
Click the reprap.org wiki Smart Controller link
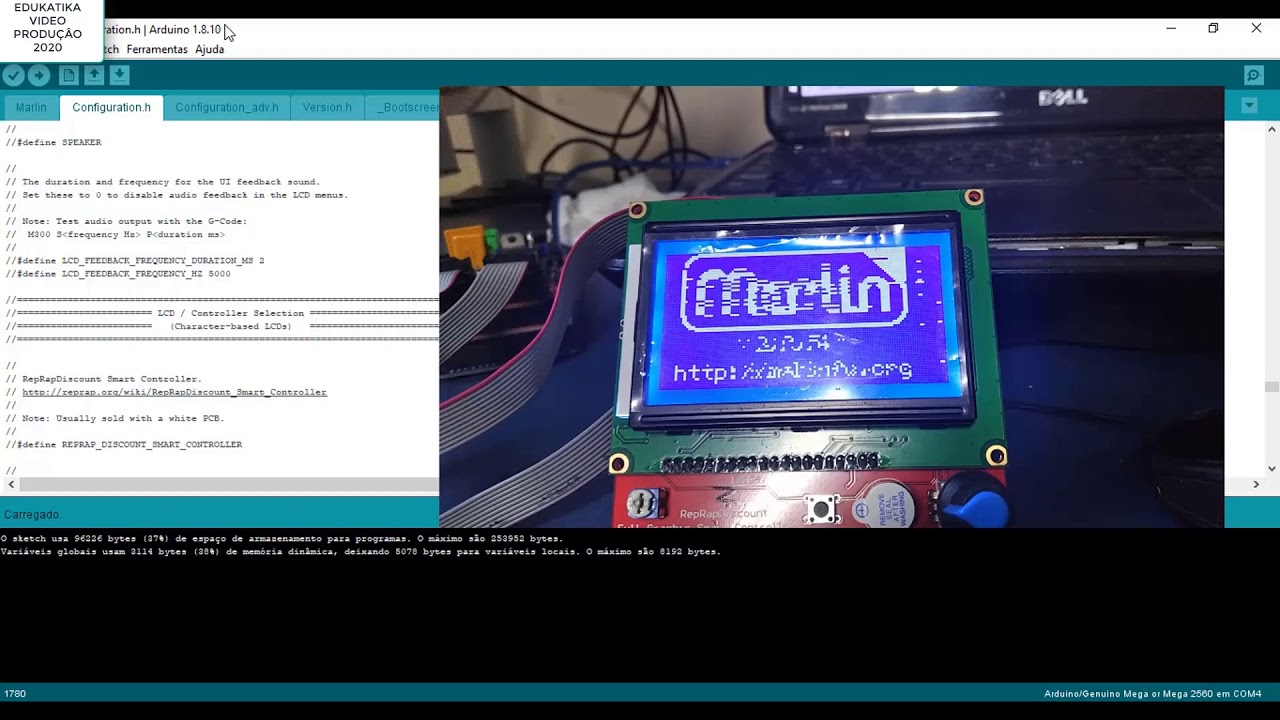click(x=174, y=392)
